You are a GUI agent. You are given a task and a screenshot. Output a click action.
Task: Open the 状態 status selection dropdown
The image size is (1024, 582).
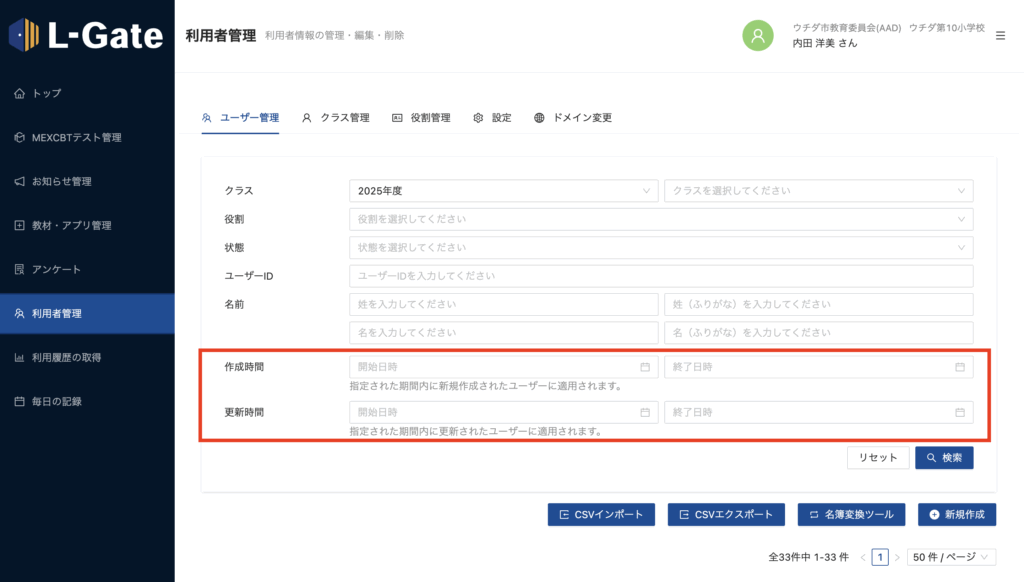coord(660,247)
